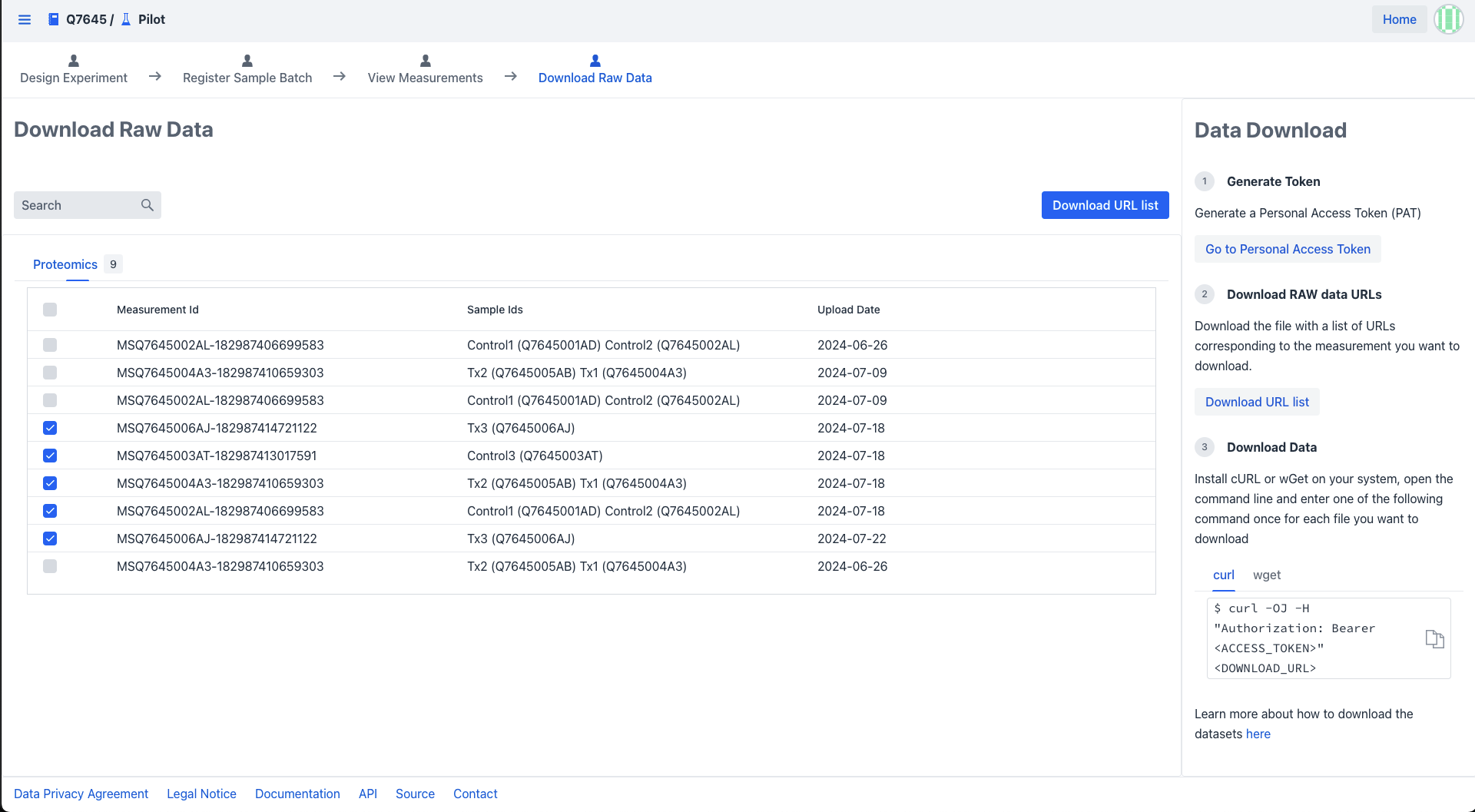Switch to the wget command tab
The width and height of the screenshot is (1475, 812).
(x=1266, y=575)
